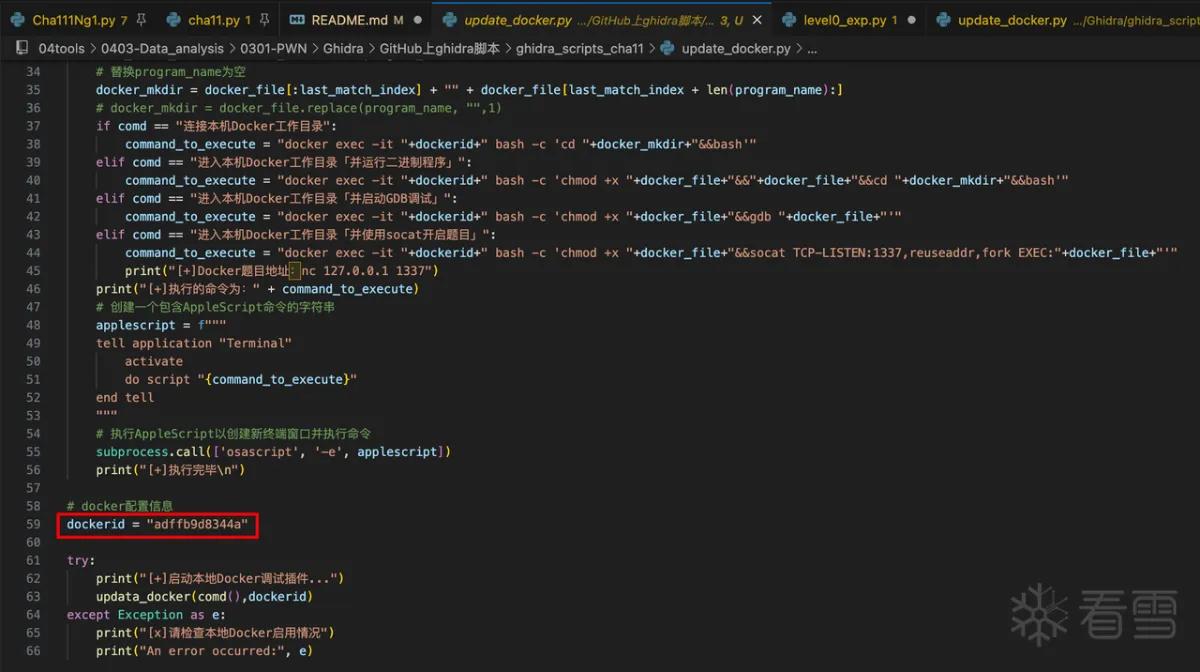Viewport: 1200px width, 672px height.
Task: Unpin the Cha111Ng1.py tab via pin icon
Action: point(140,20)
